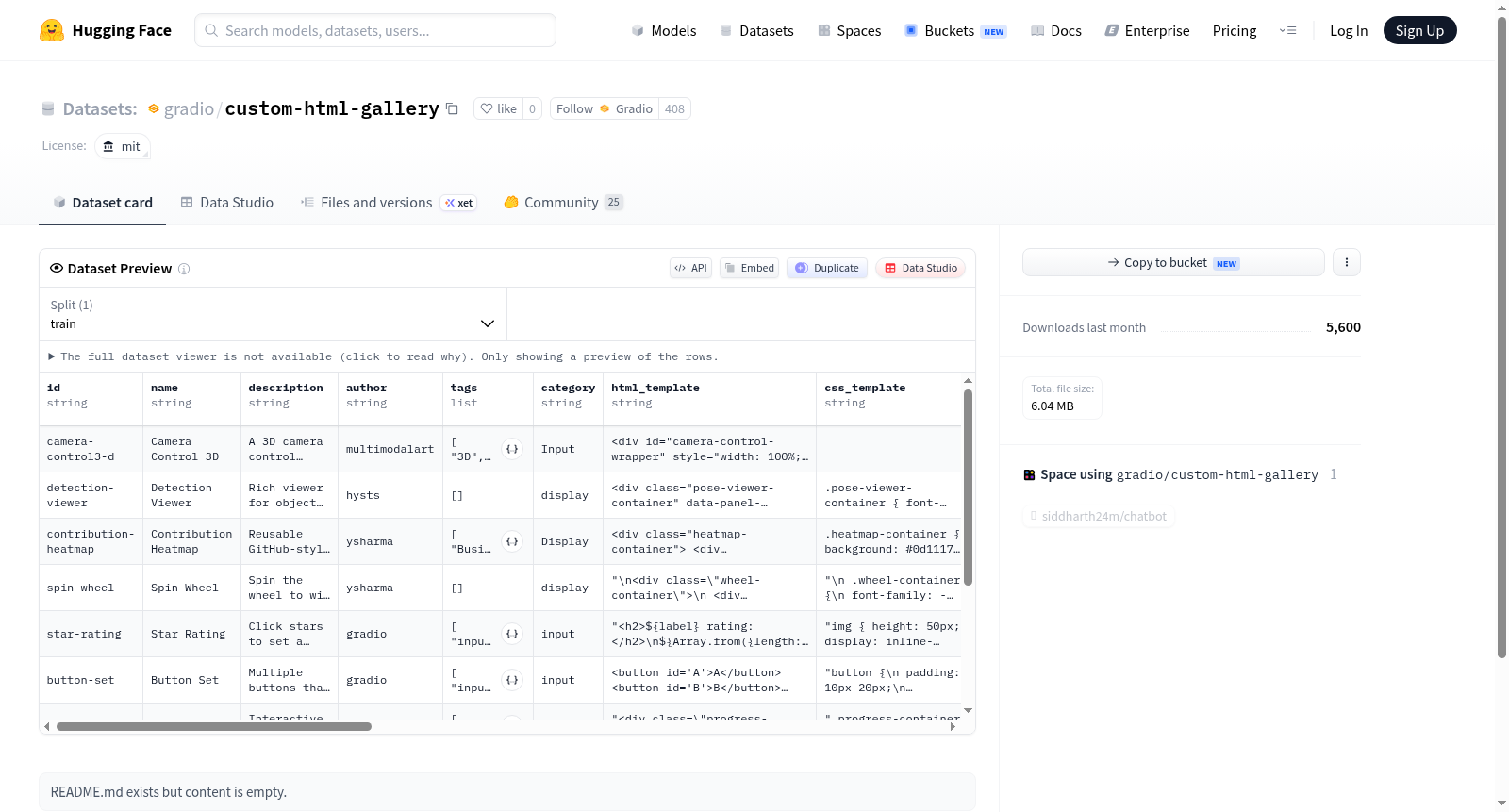Open Data Studio from the preview header

(920, 268)
